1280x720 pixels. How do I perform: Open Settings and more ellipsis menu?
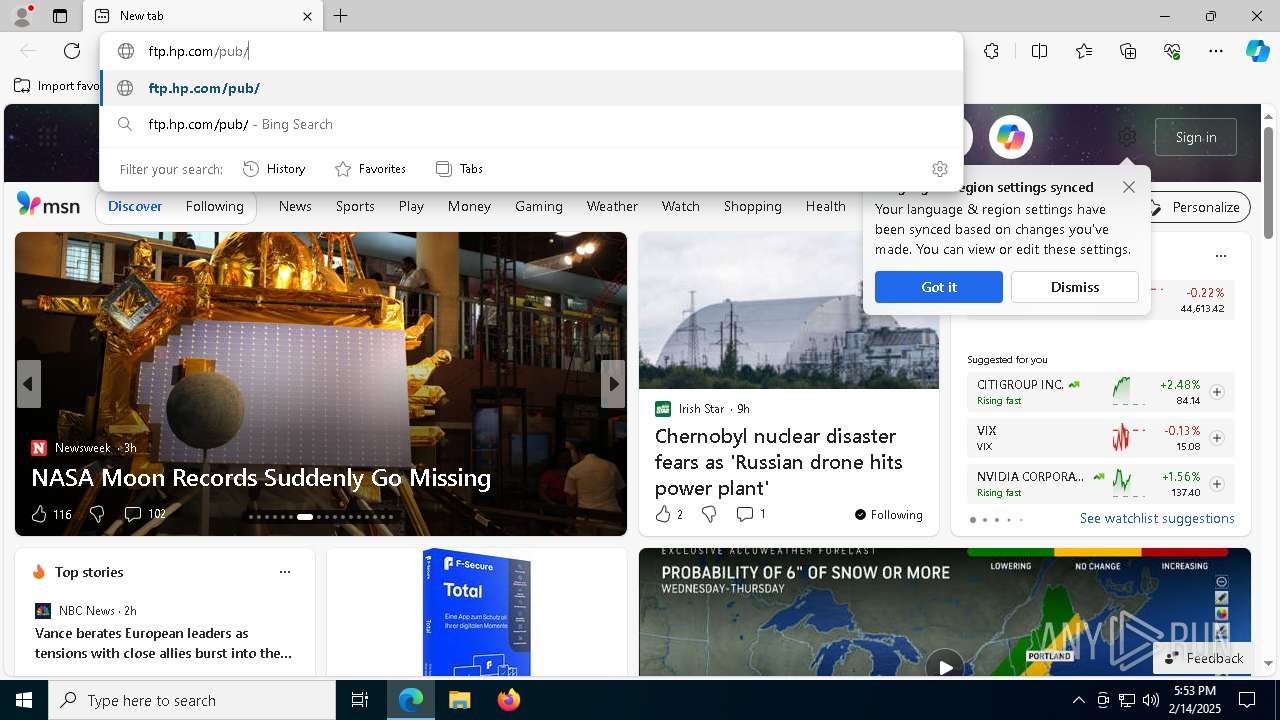[1216, 51]
